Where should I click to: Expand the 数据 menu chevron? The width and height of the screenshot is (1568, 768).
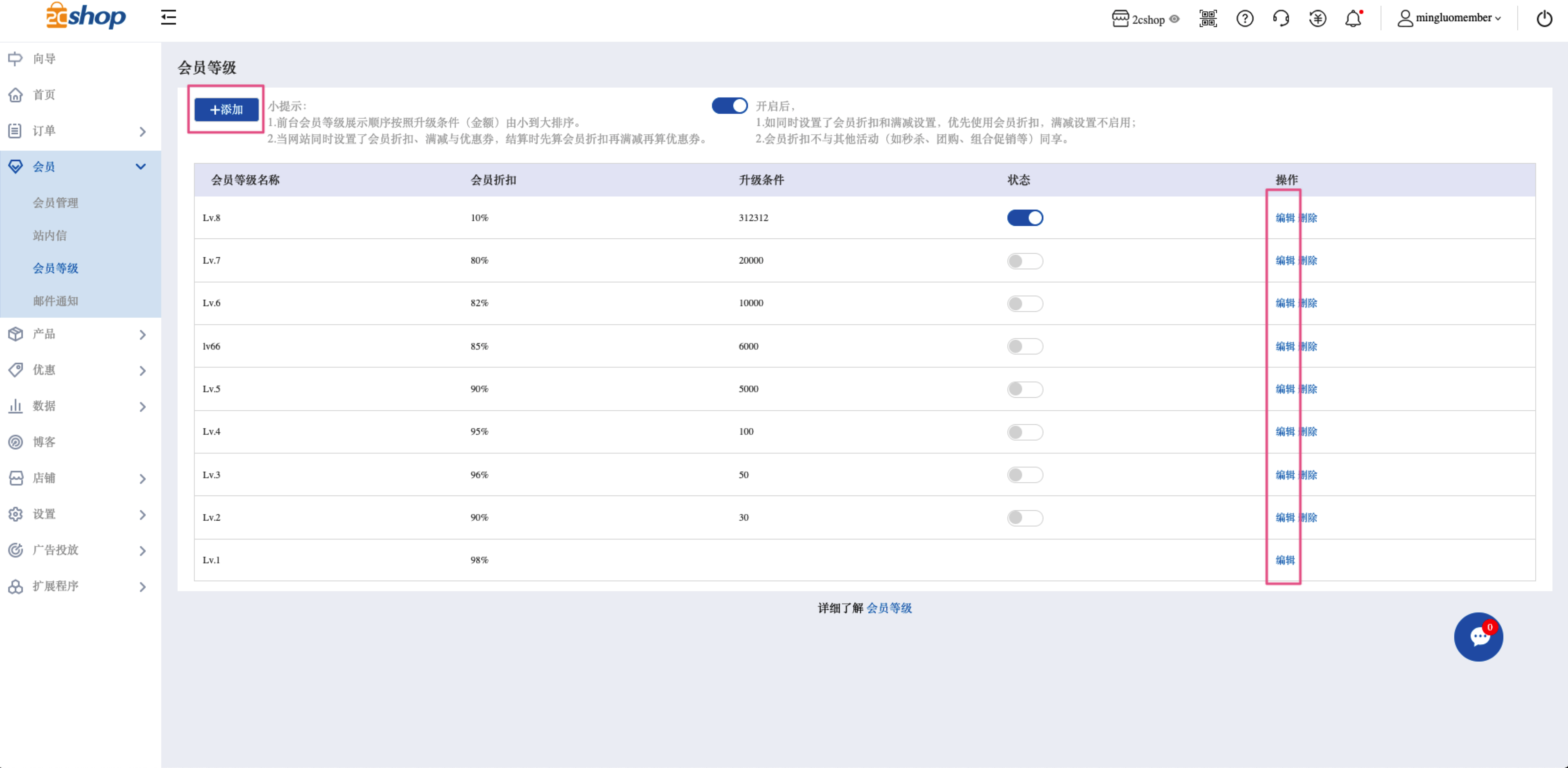point(142,407)
